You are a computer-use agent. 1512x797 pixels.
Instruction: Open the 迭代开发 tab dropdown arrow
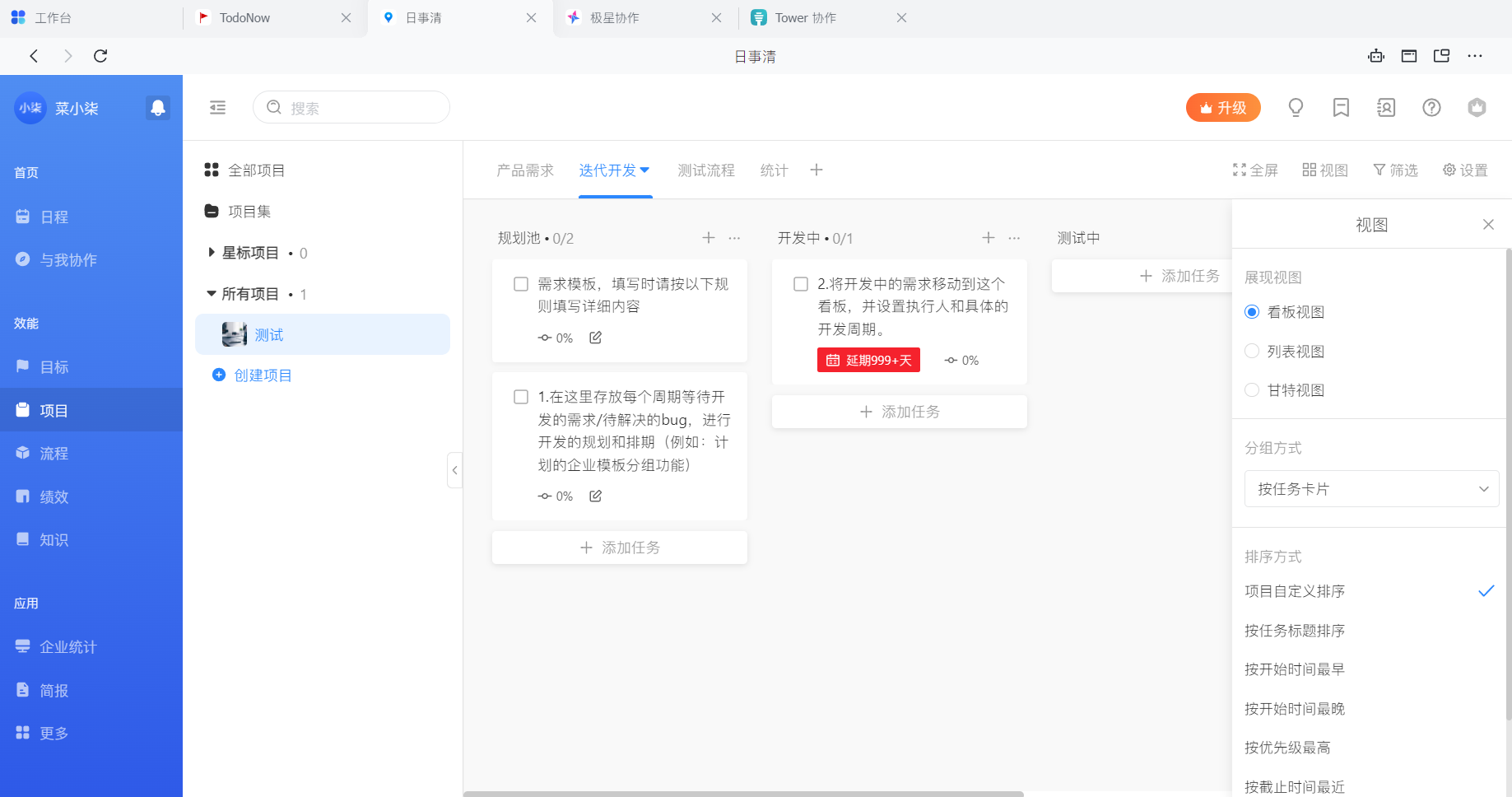pyautogui.click(x=645, y=170)
